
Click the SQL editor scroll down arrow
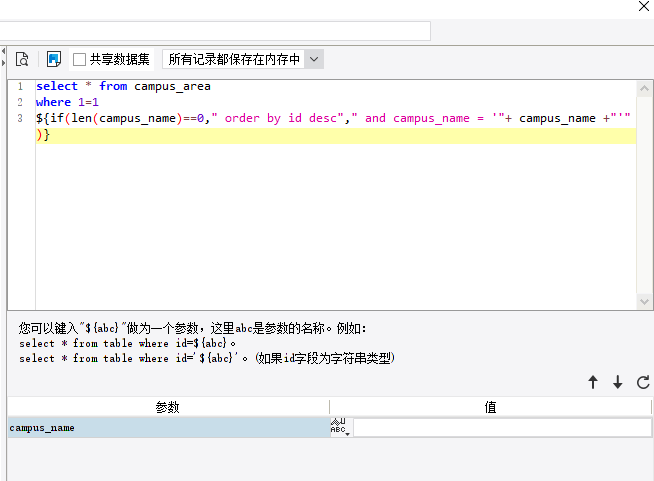pos(644,301)
